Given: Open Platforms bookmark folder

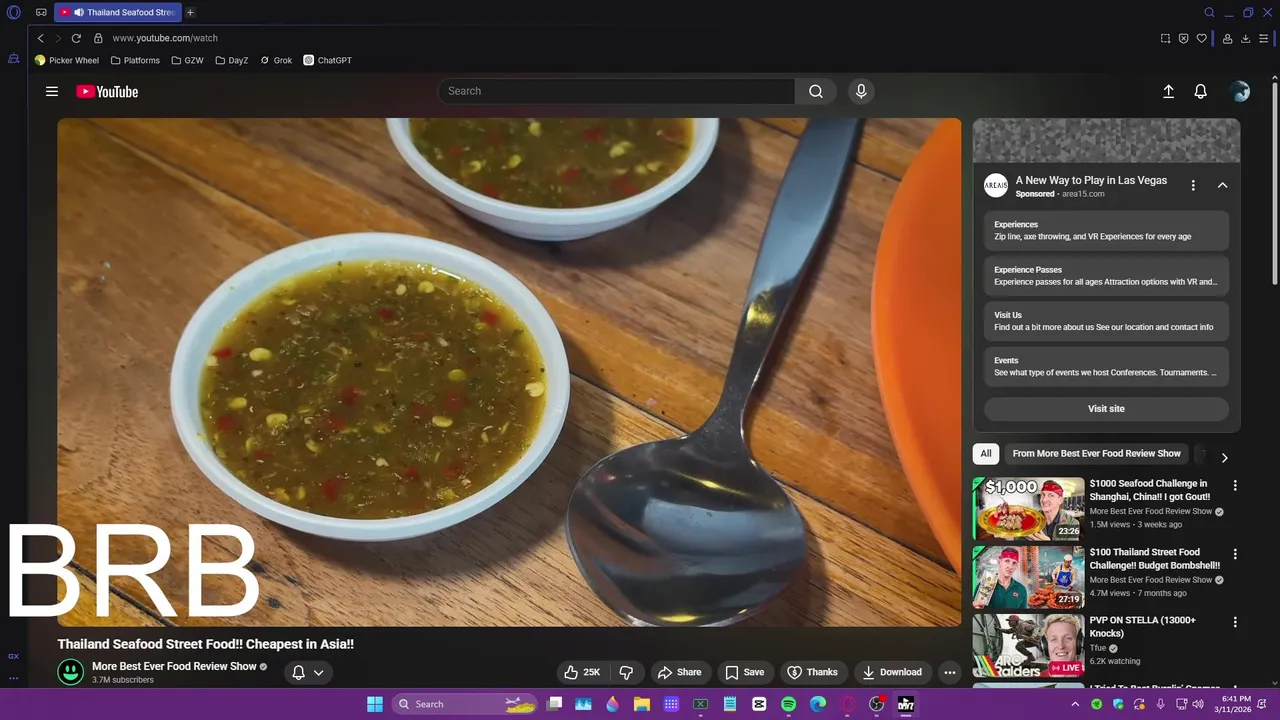Looking at the screenshot, I should pyautogui.click(x=135, y=60).
